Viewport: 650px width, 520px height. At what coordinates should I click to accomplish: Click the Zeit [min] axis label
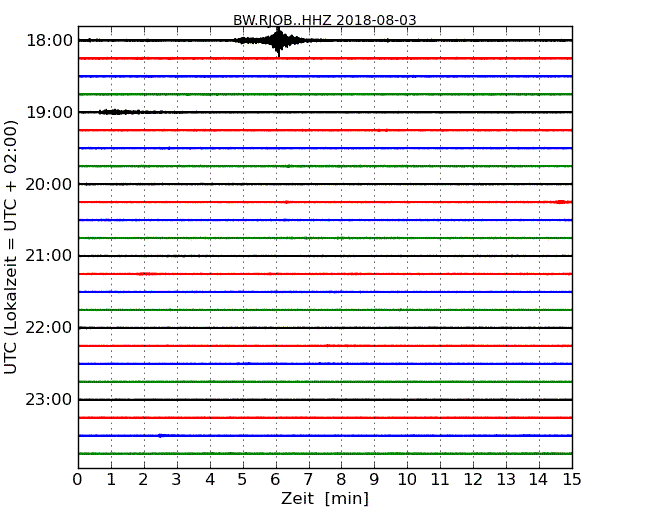(325, 498)
